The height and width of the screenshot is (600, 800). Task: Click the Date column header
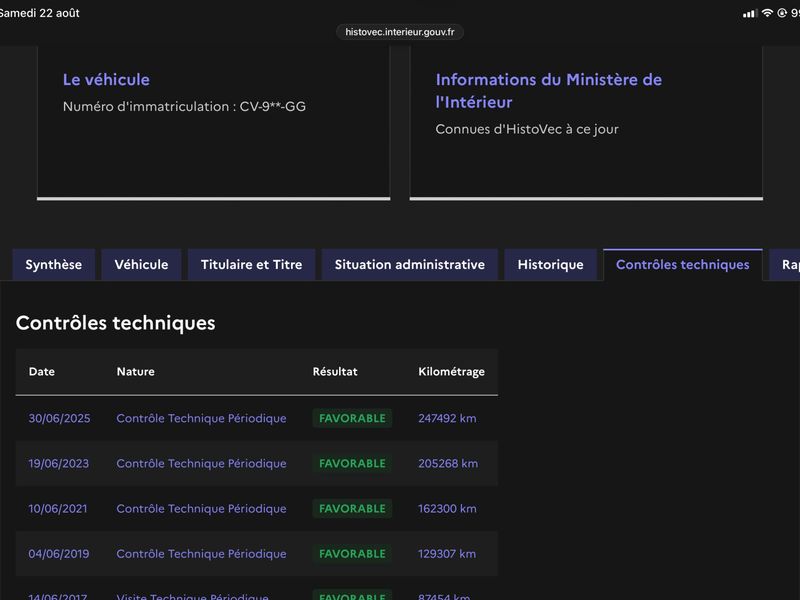[x=42, y=371]
